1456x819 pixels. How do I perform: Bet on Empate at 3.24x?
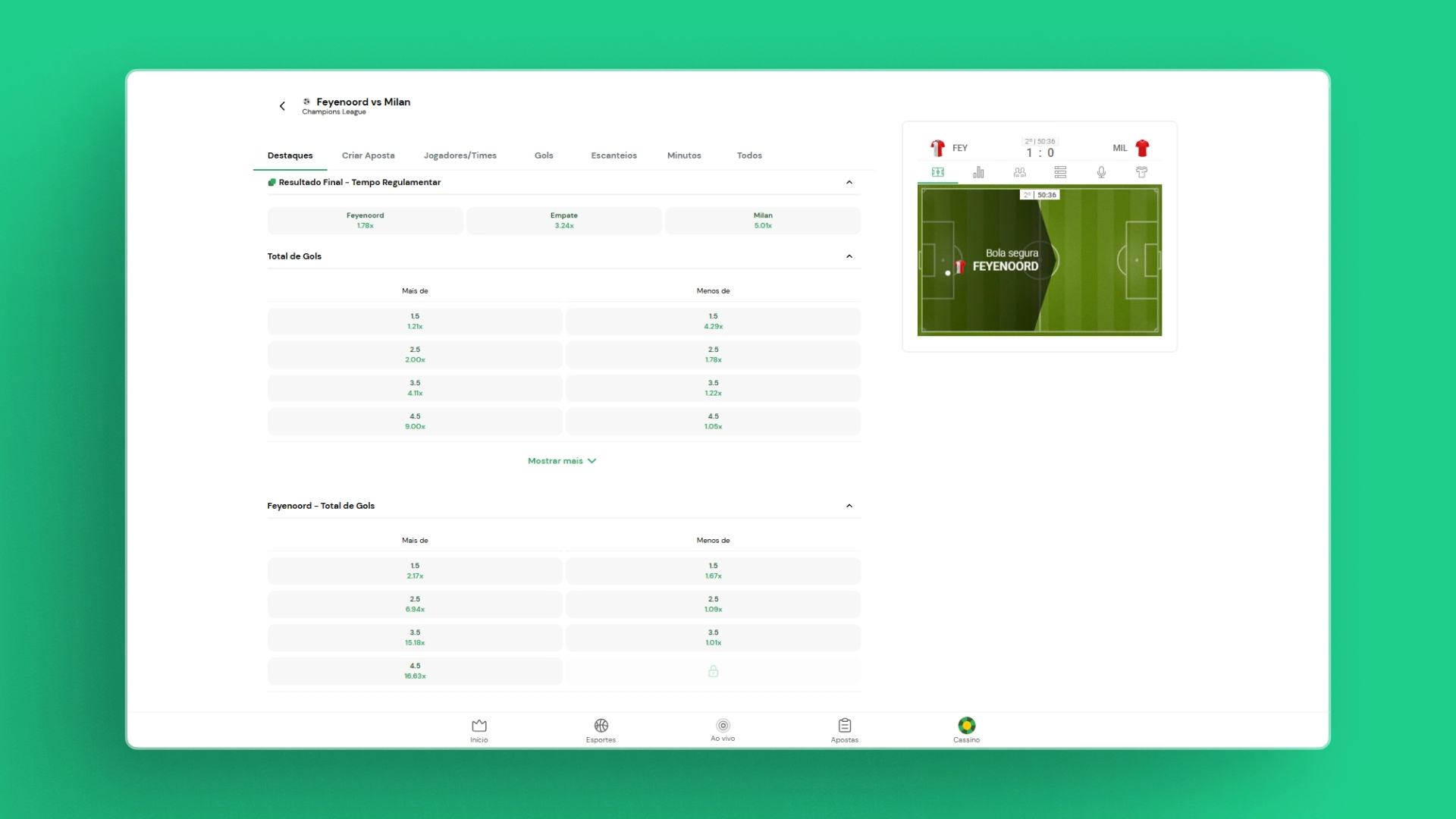click(x=563, y=221)
